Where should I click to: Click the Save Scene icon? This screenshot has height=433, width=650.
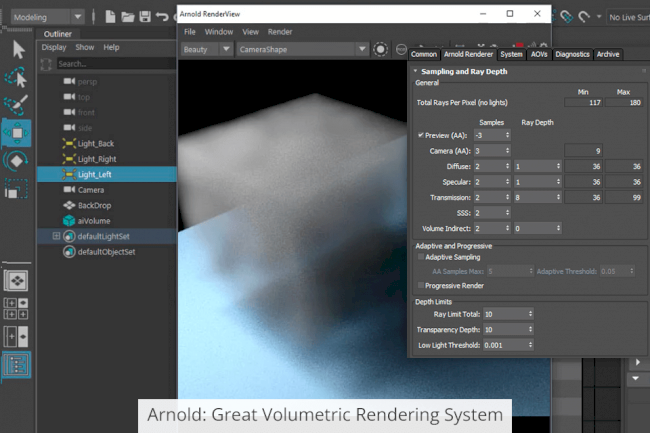(x=145, y=17)
